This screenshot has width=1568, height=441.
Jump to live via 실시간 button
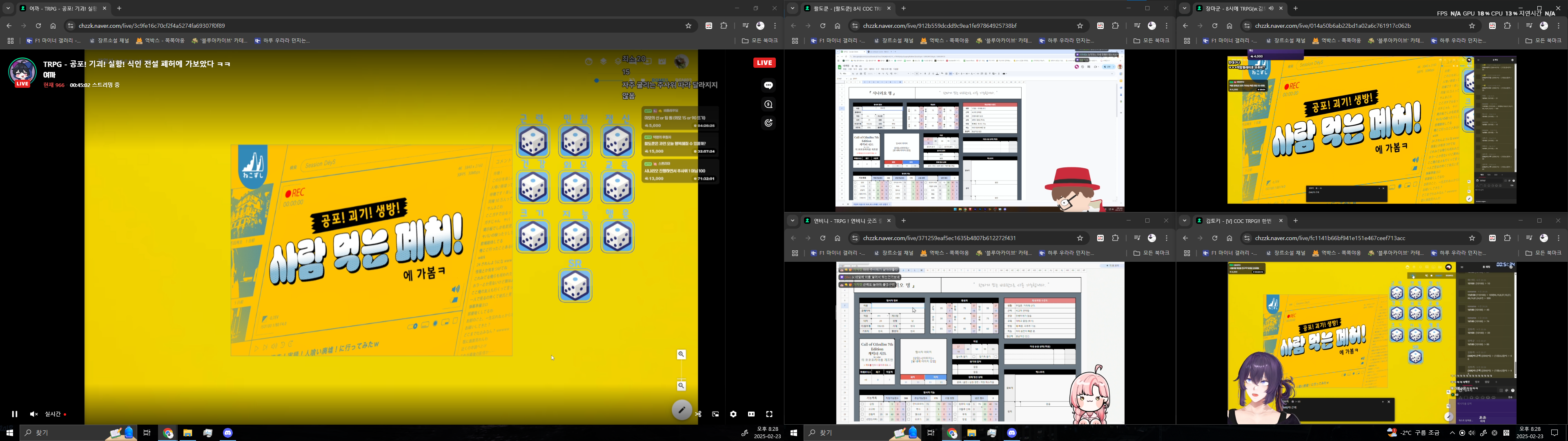pos(56,414)
